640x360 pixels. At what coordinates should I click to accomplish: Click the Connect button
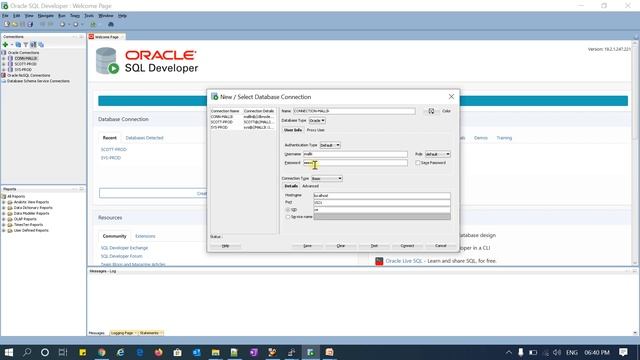pos(407,246)
